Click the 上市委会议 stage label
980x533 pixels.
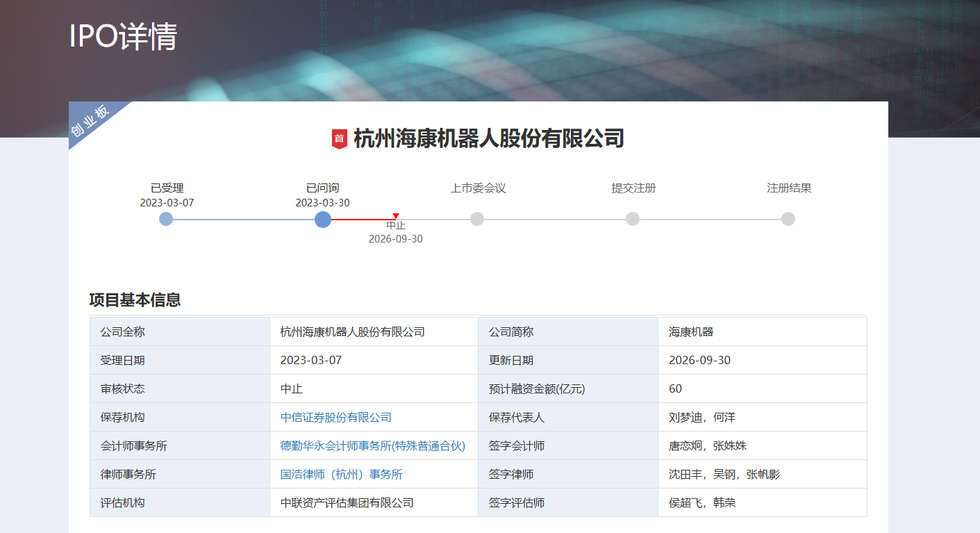(x=478, y=188)
